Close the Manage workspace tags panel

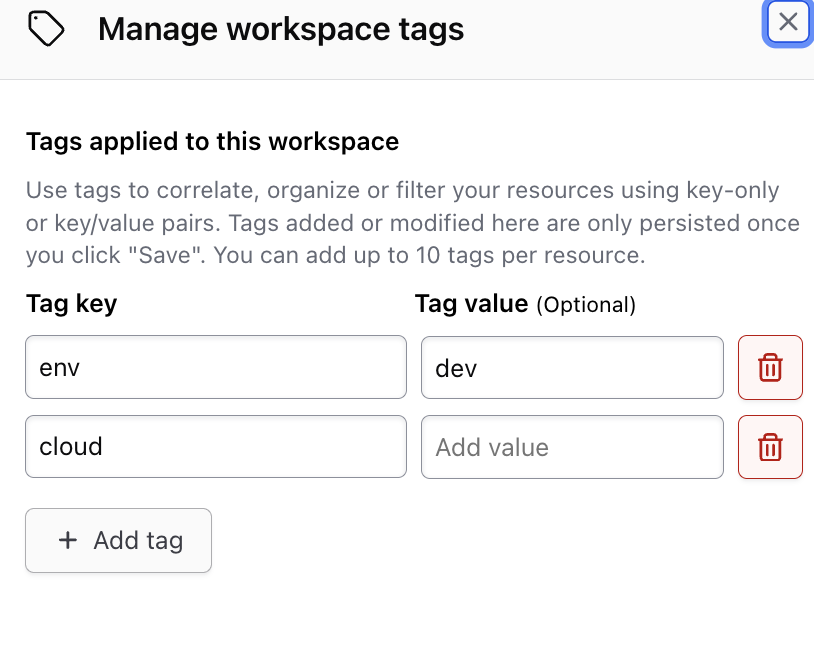tap(788, 23)
